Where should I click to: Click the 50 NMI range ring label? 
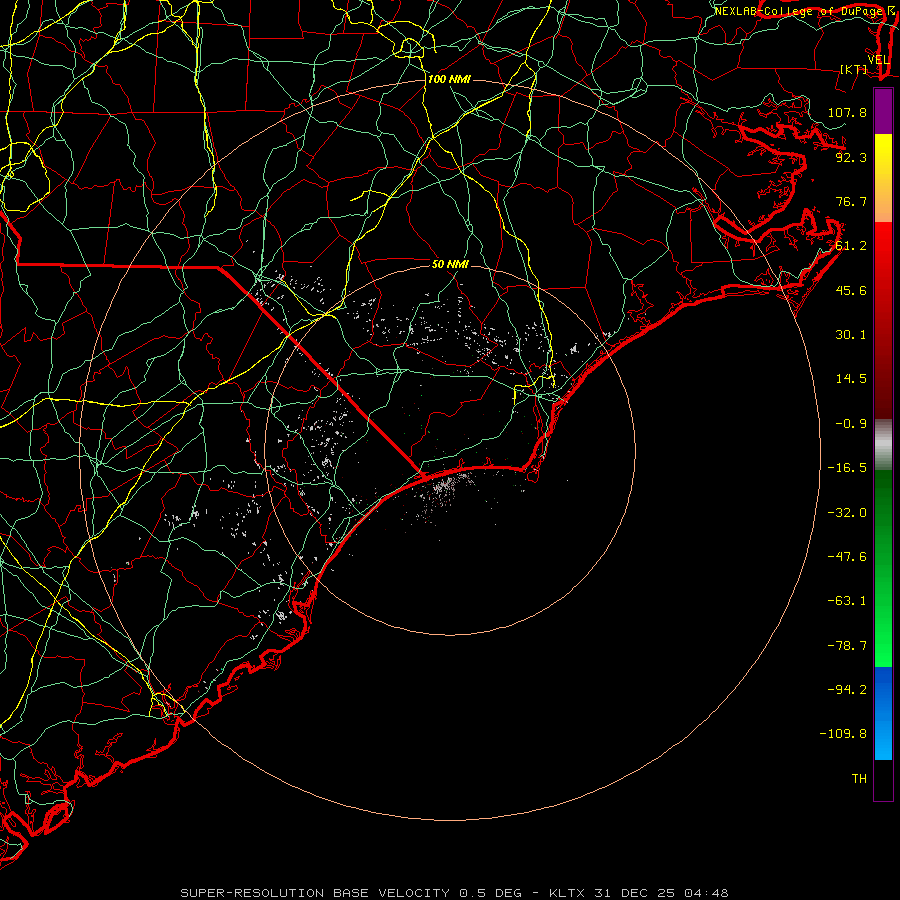[x=450, y=264]
